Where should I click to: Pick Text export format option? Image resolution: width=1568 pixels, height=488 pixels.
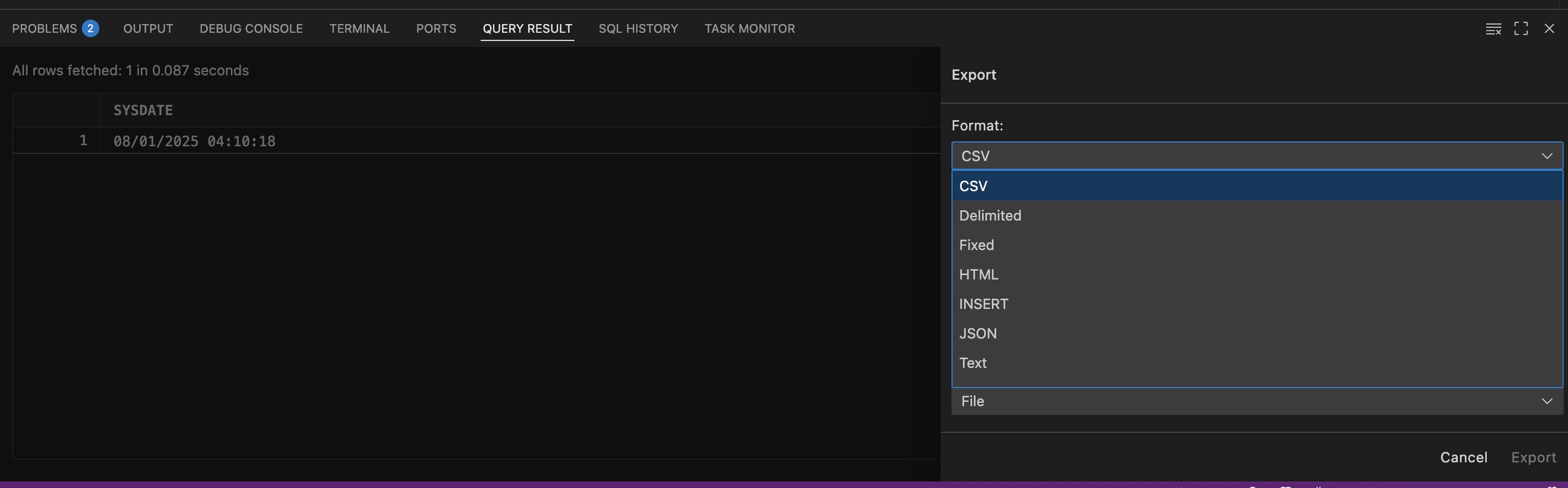[1257, 363]
